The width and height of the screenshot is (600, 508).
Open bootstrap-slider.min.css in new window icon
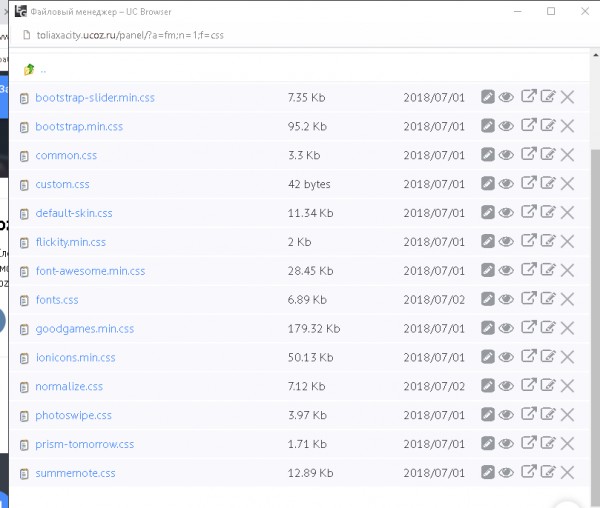tap(529, 96)
